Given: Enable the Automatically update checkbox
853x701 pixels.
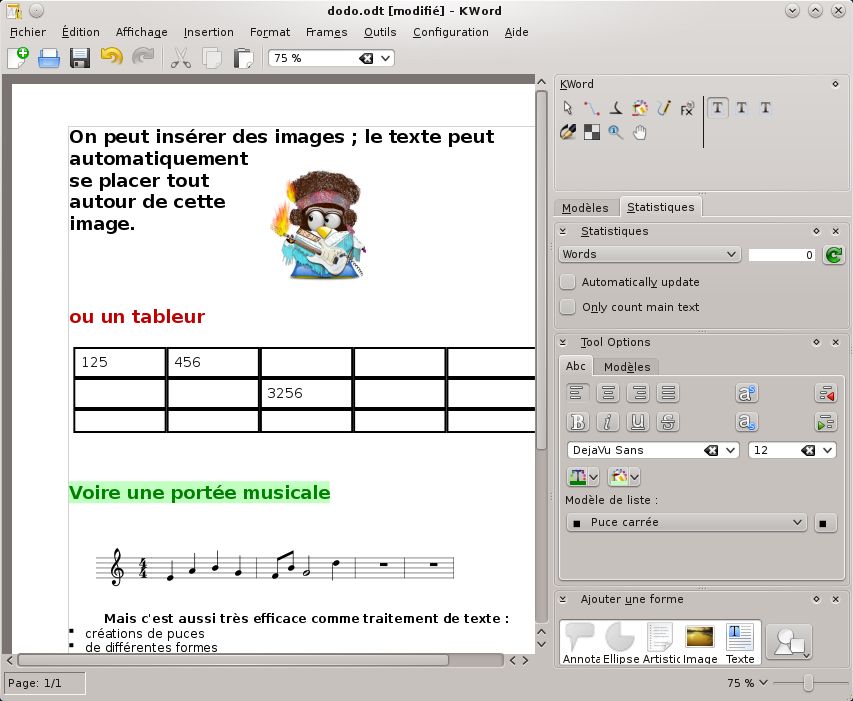Looking at the screenshot, I should click(568, 282).
